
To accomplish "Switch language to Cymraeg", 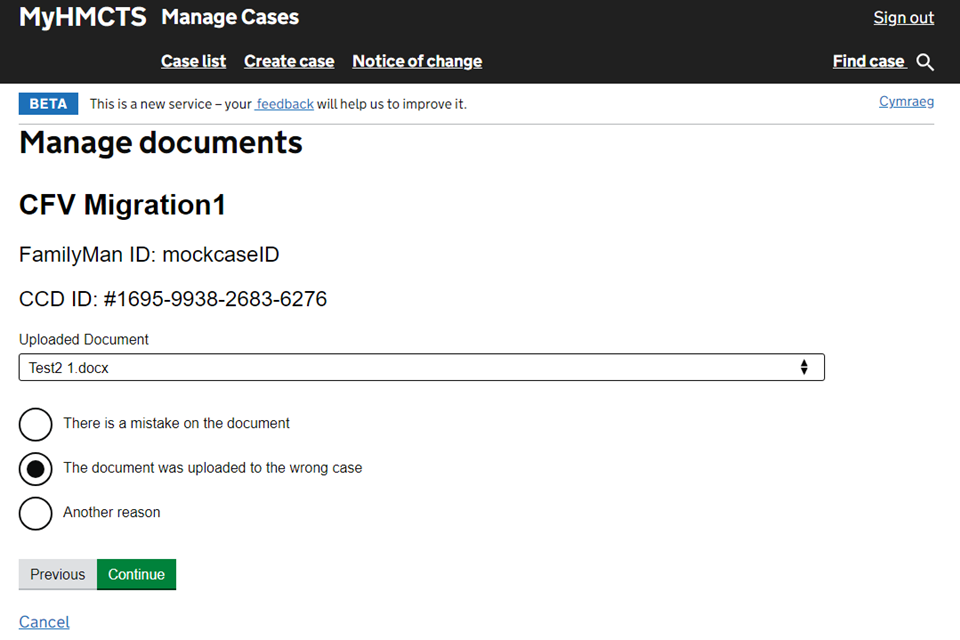I will click(x=906, y=101).
